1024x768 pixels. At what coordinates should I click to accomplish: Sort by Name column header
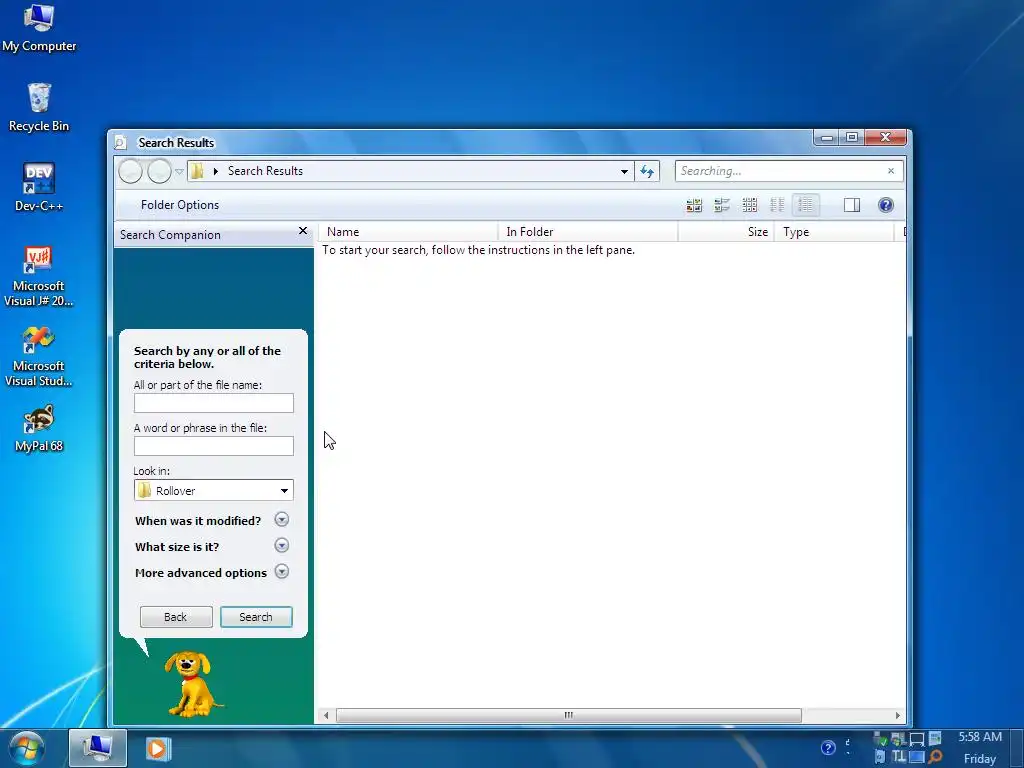click(x=408, y=232)
